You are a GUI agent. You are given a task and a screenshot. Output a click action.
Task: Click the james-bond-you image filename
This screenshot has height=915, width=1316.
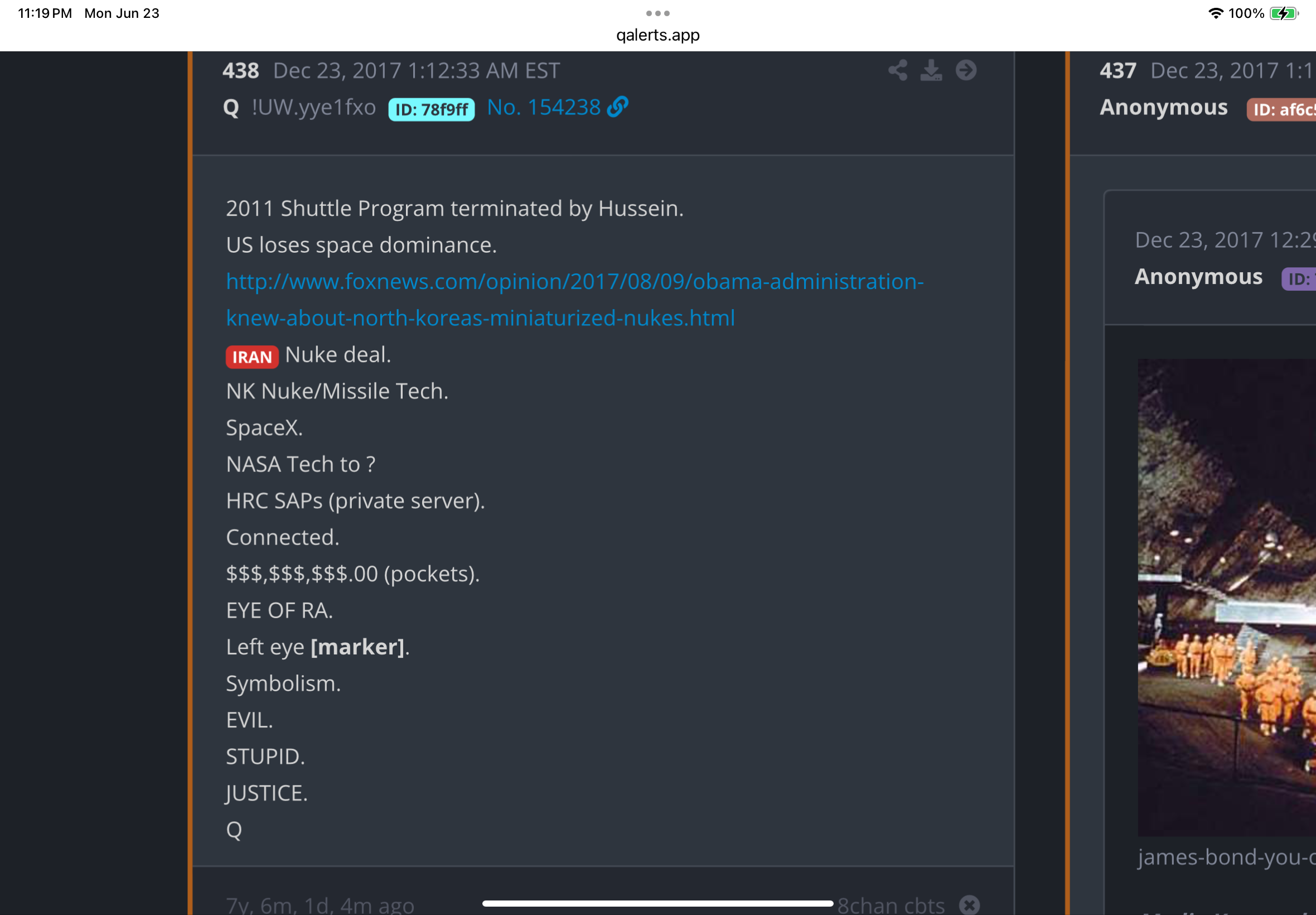[1227, 857]
